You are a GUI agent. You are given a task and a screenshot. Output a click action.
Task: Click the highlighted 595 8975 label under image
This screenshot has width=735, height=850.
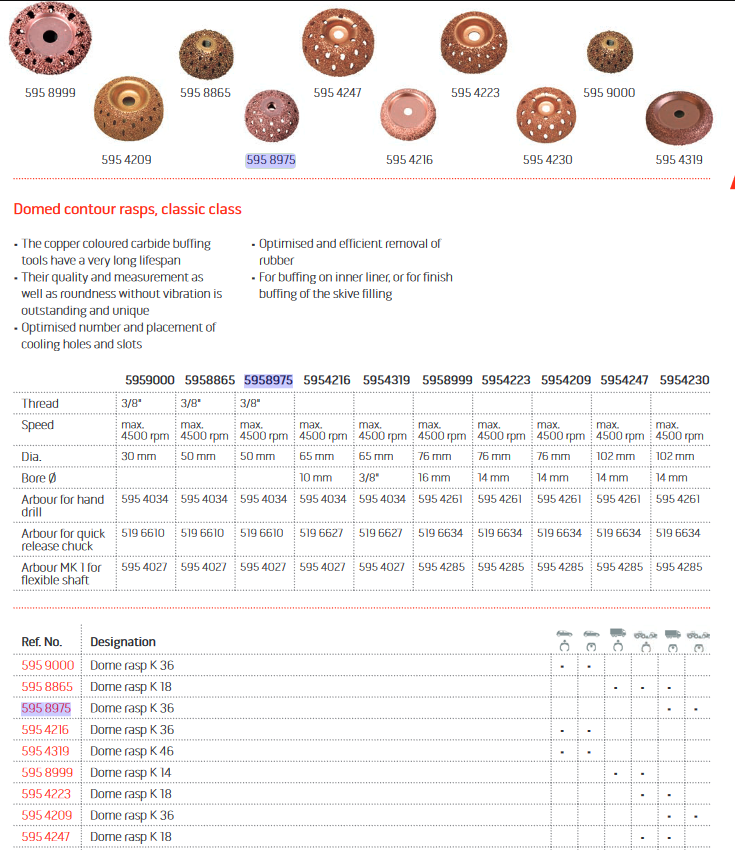tap(271, 160)
